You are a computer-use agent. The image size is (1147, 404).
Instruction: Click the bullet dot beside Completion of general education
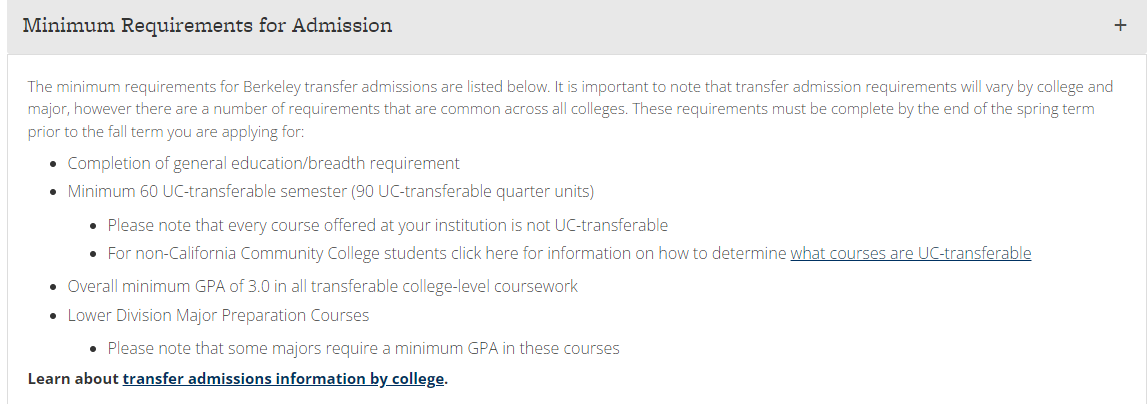pyautogui.click(x=53, y=164)
